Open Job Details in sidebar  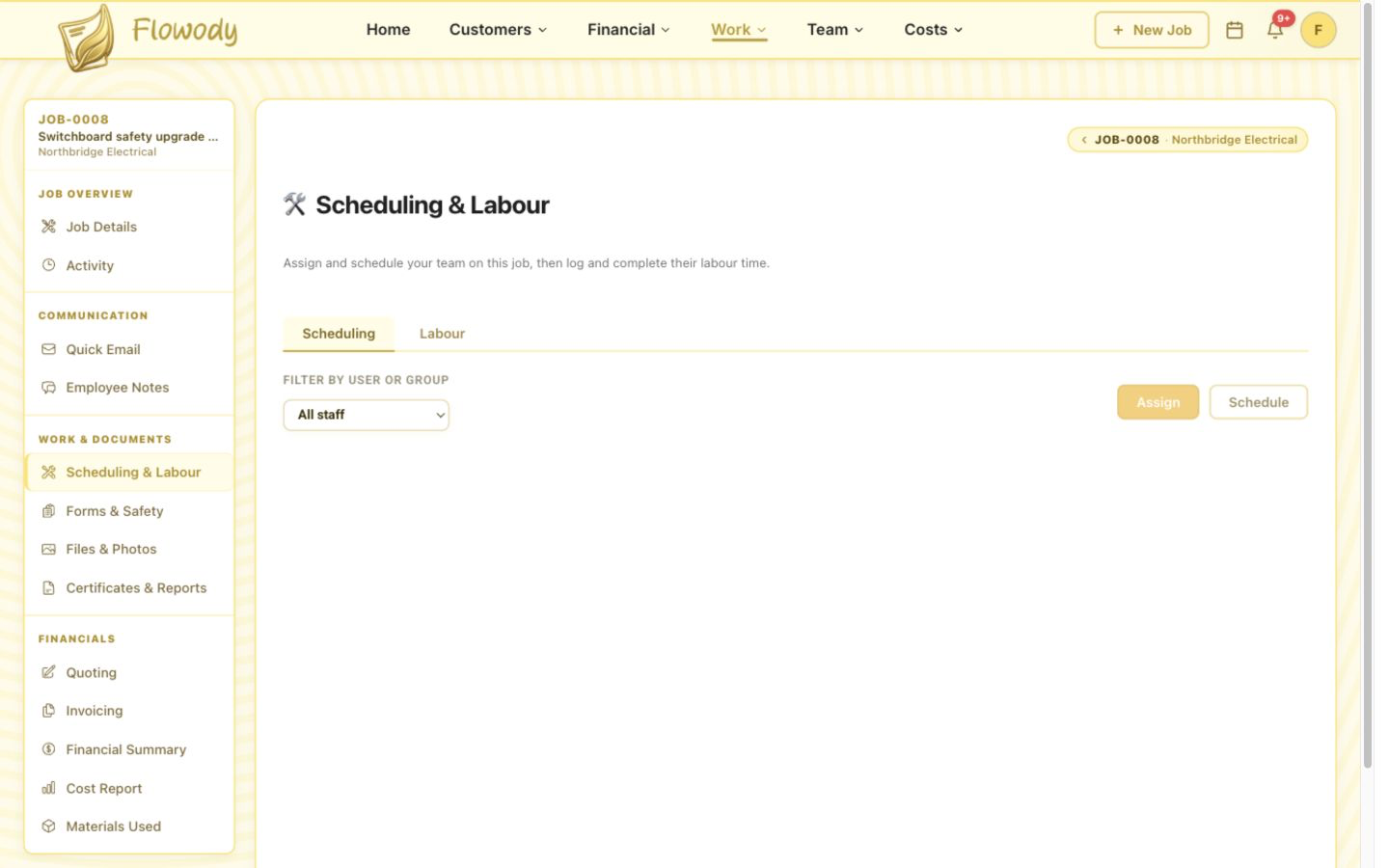[129, 227]
